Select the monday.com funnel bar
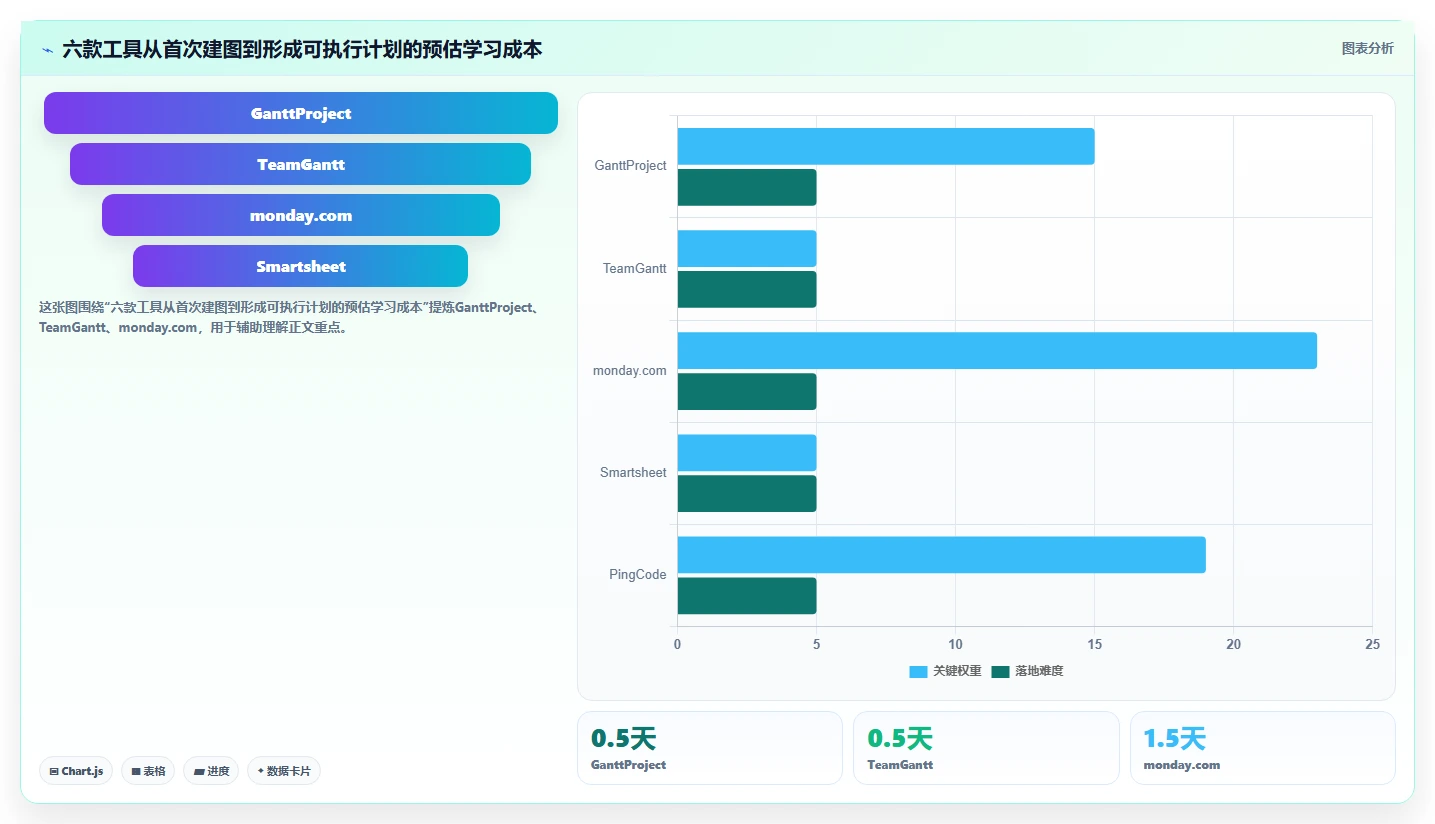 301,215
